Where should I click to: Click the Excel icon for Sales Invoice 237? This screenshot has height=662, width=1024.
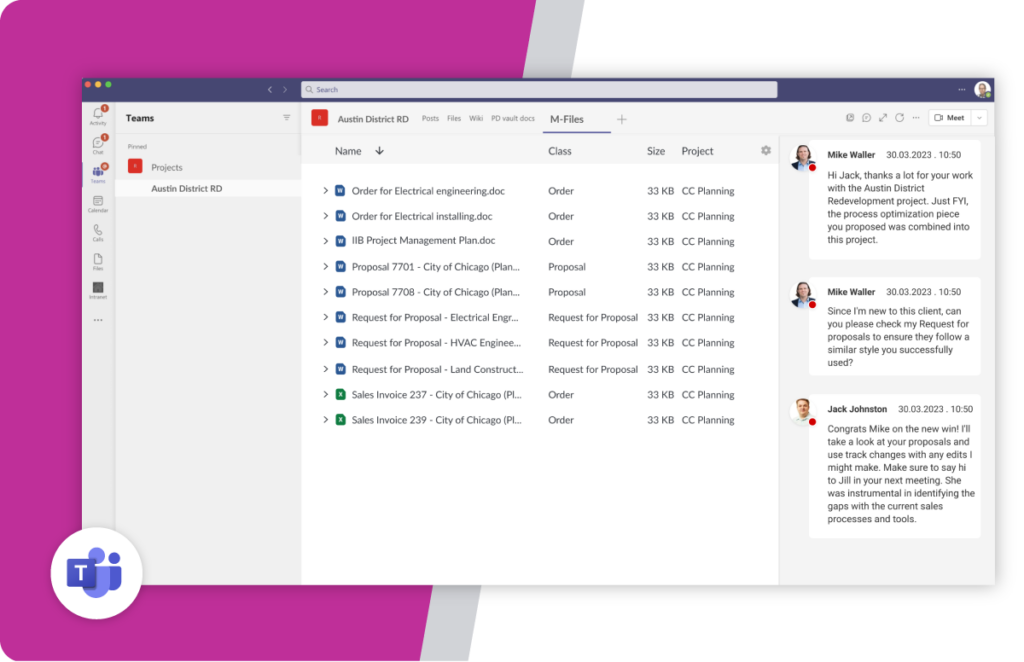[340, 394]
